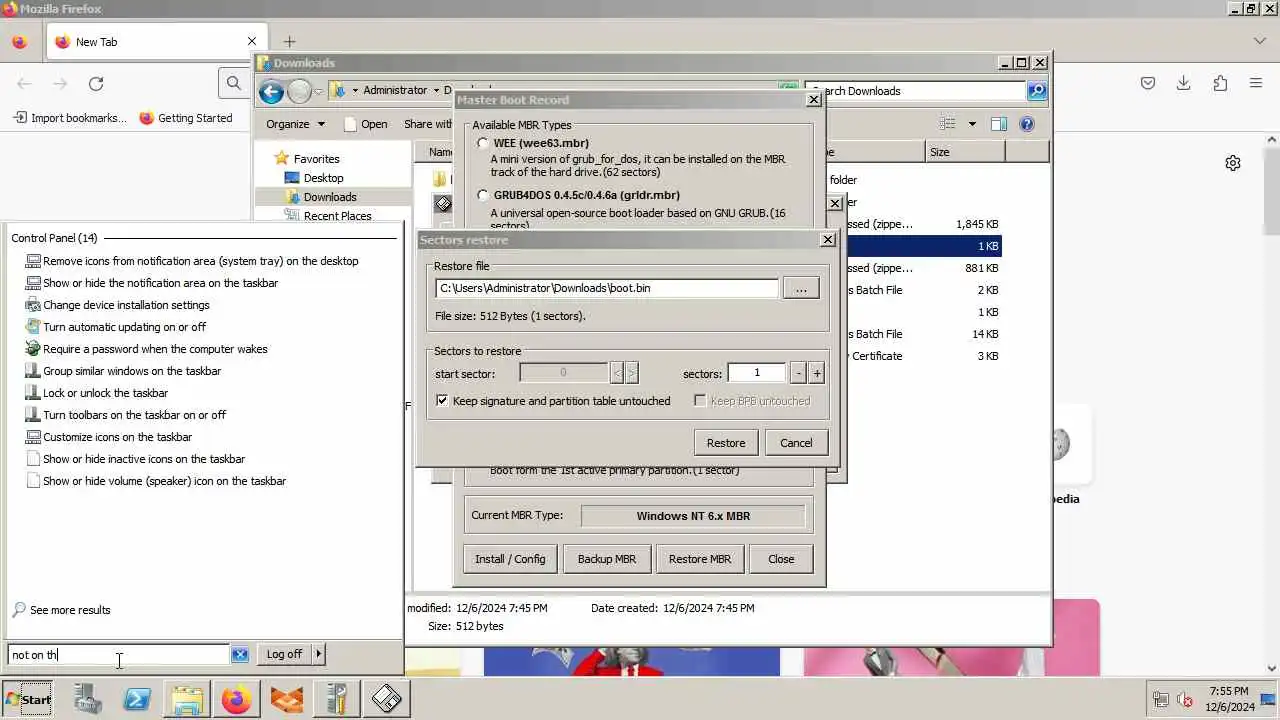Click the Restore MBR button
This screenshot has height=720, width=1280.
(x=700, y=559)
